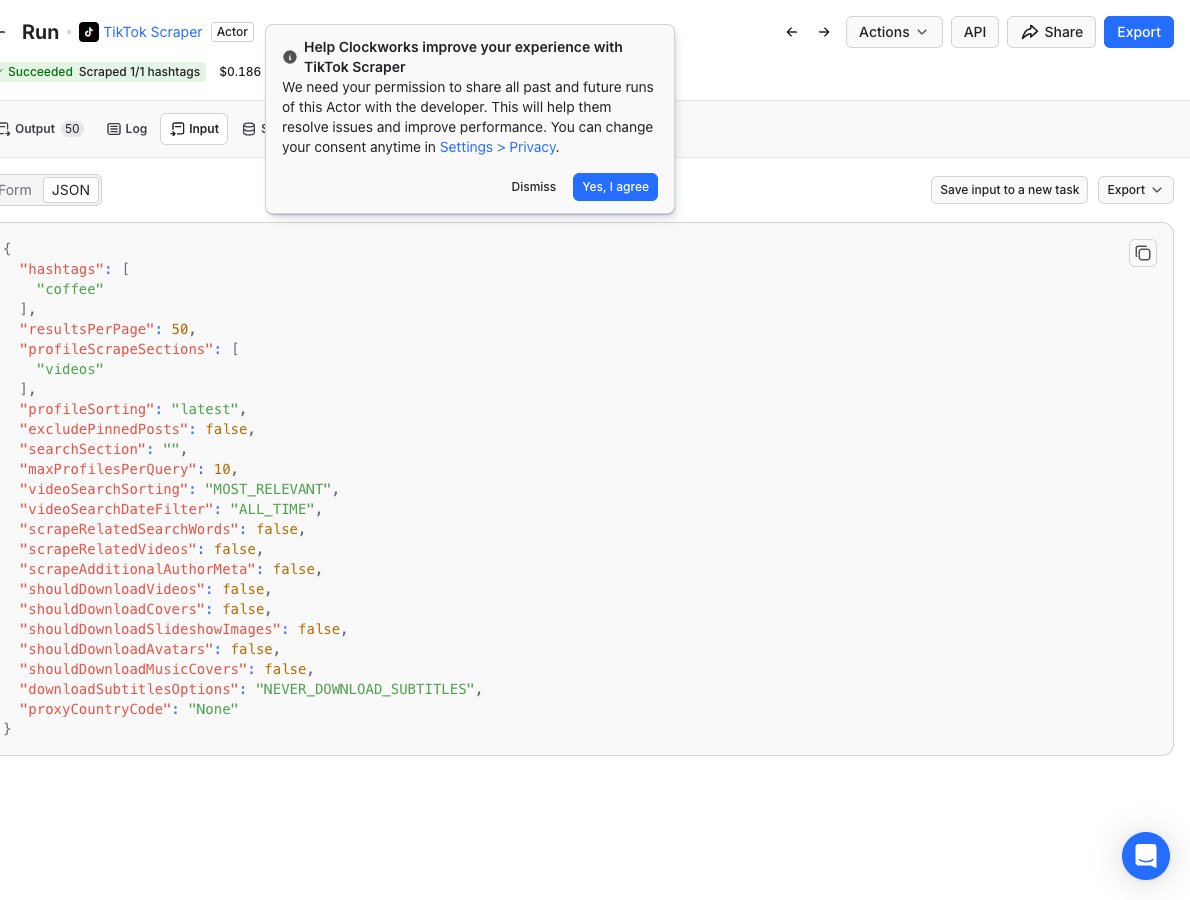Open the Export dropdown above JSON

pyautogui.click(x=1135, y=190)
